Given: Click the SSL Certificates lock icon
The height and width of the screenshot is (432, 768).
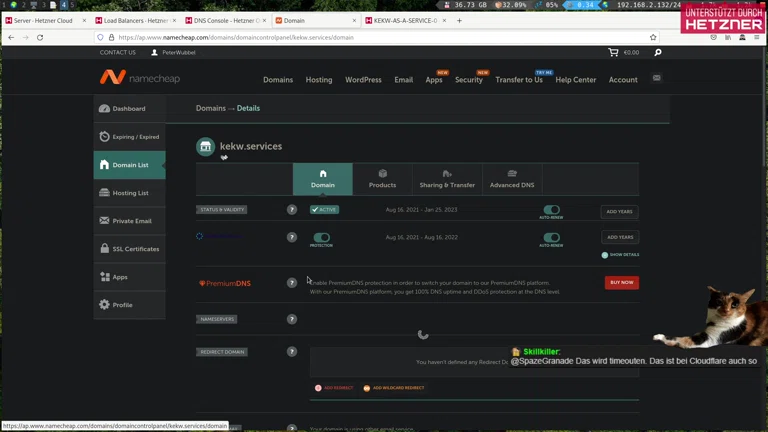Looking at the screenshot, I should (104, 248).
